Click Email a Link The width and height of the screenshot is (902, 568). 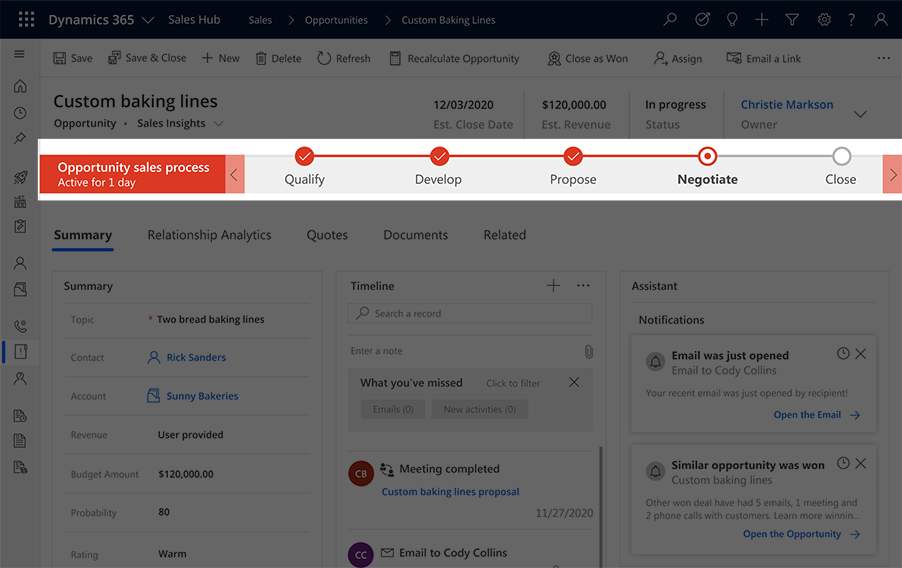click(x=763, y=58)
